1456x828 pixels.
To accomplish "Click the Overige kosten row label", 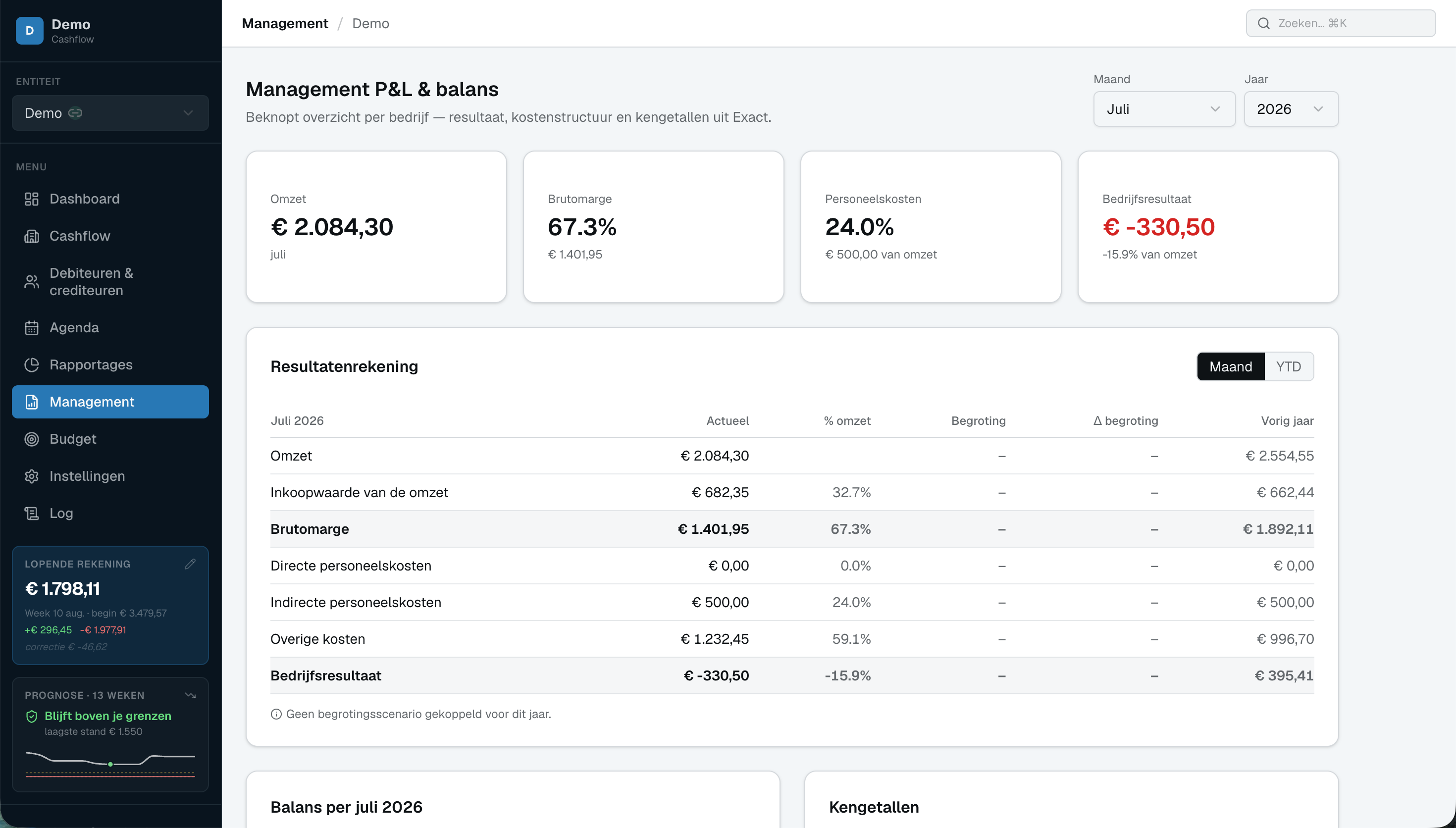I will (318, 639).
